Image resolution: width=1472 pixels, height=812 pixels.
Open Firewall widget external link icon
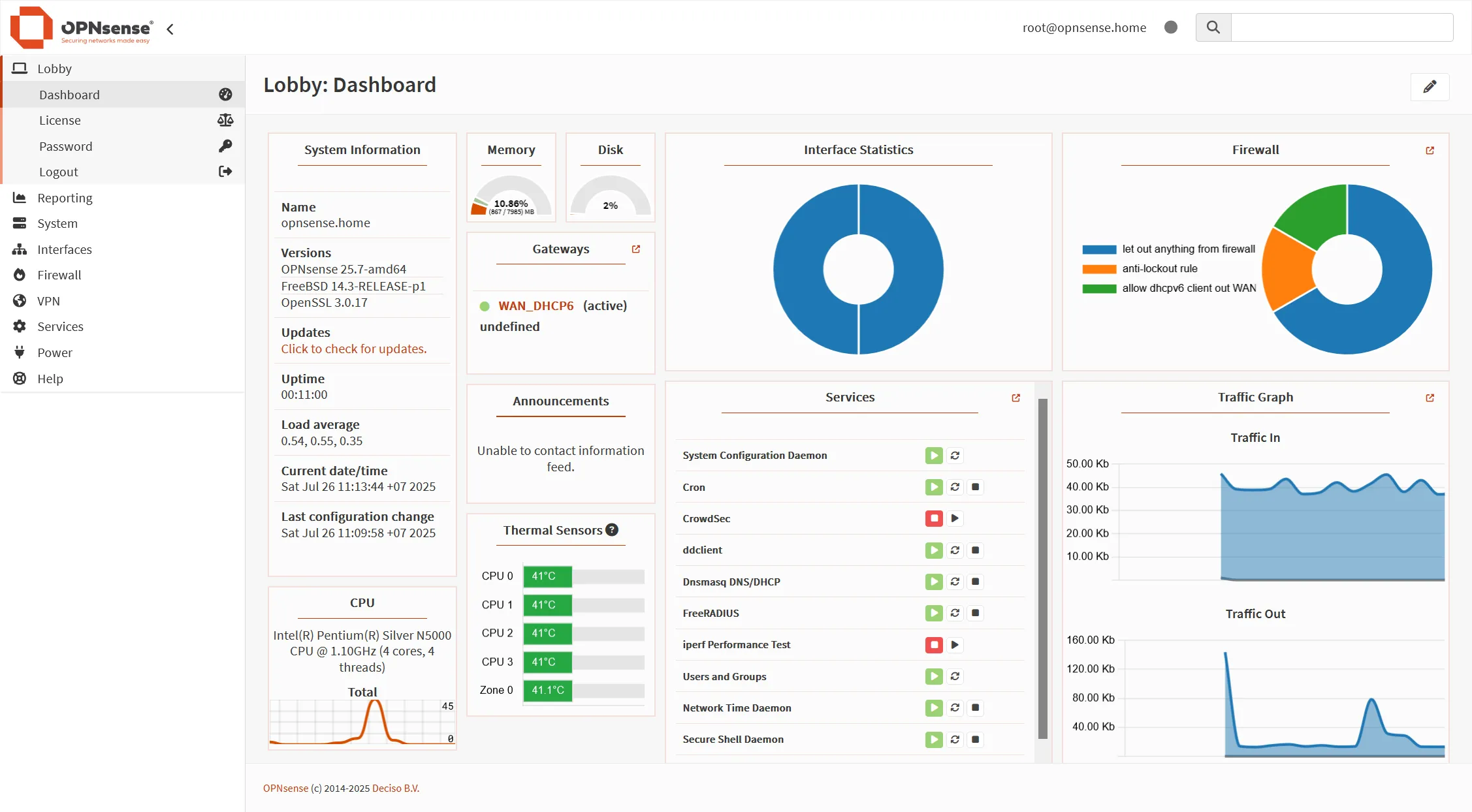[1430, 150]
